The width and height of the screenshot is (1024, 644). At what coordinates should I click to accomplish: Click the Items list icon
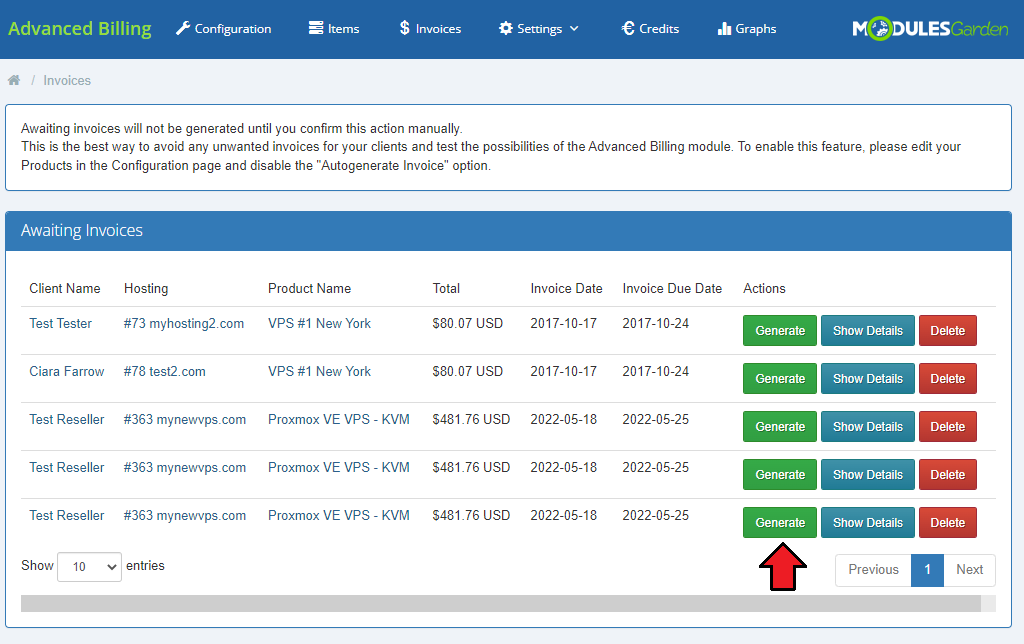coord(316,28)
